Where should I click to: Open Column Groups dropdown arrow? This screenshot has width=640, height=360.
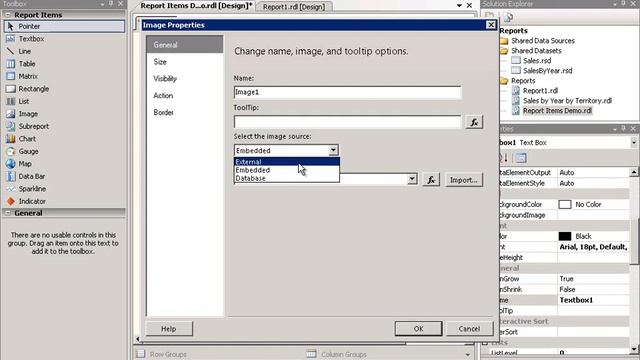click(468, 355)
